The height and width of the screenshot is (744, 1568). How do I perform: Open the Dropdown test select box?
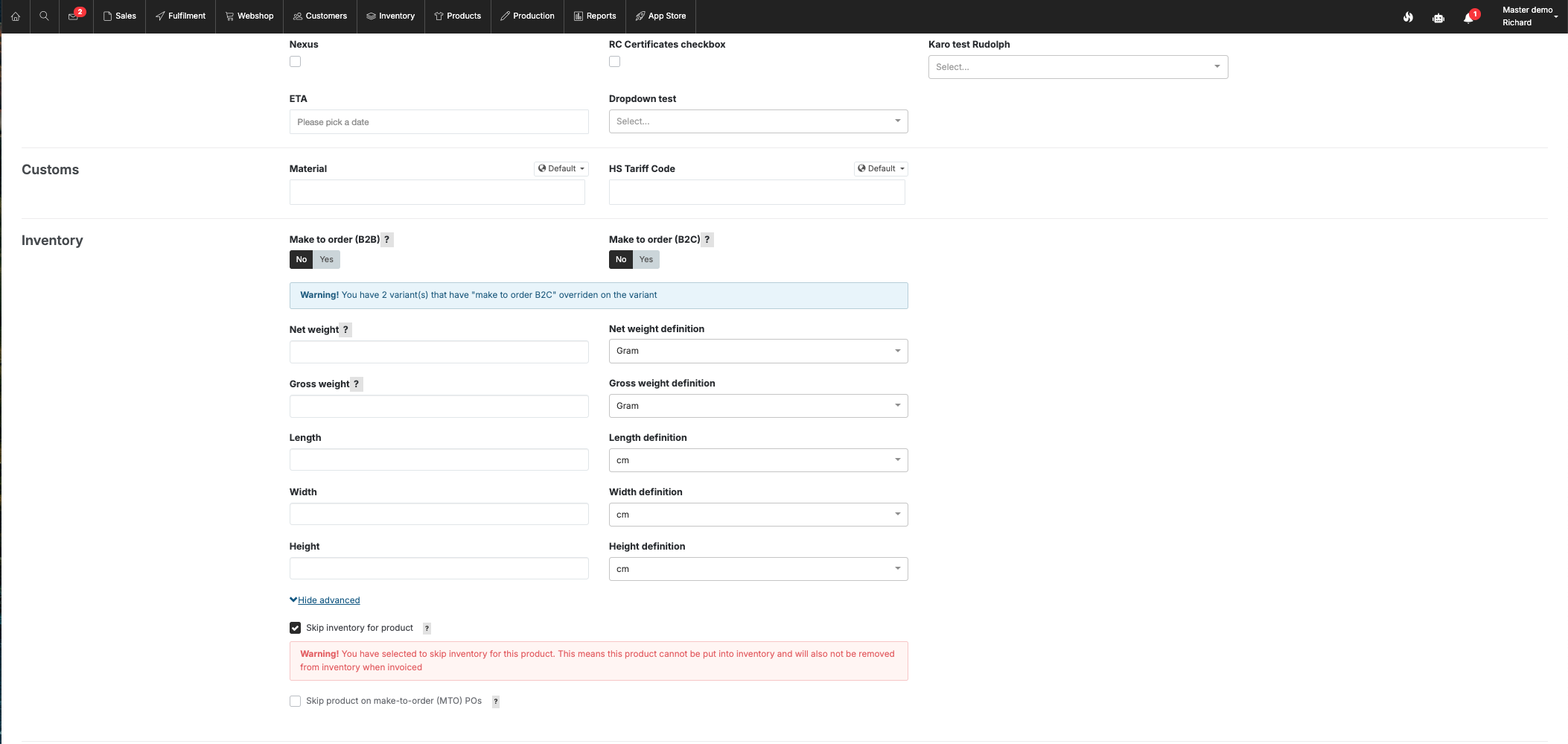(x=759, y=121)
